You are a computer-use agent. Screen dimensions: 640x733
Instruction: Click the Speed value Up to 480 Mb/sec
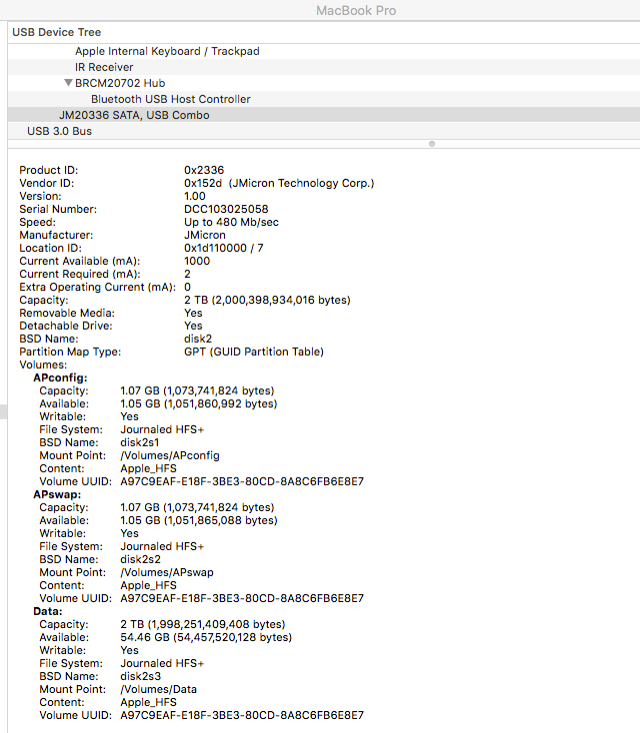point(231,222)
